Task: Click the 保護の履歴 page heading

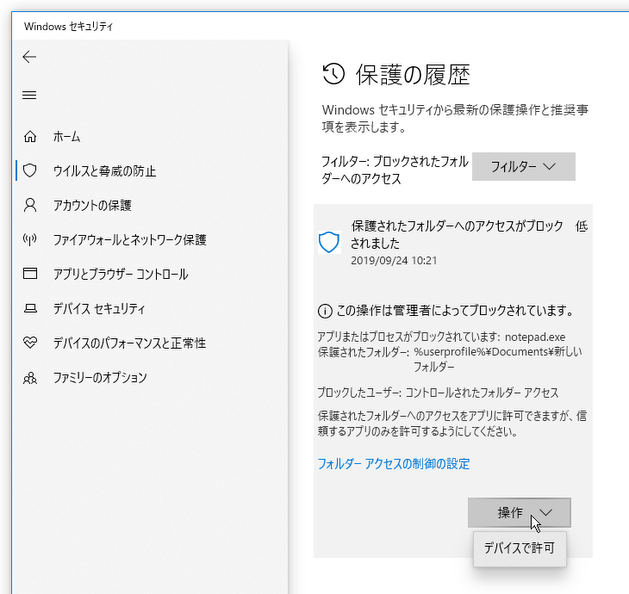Action: coord(413,75)
